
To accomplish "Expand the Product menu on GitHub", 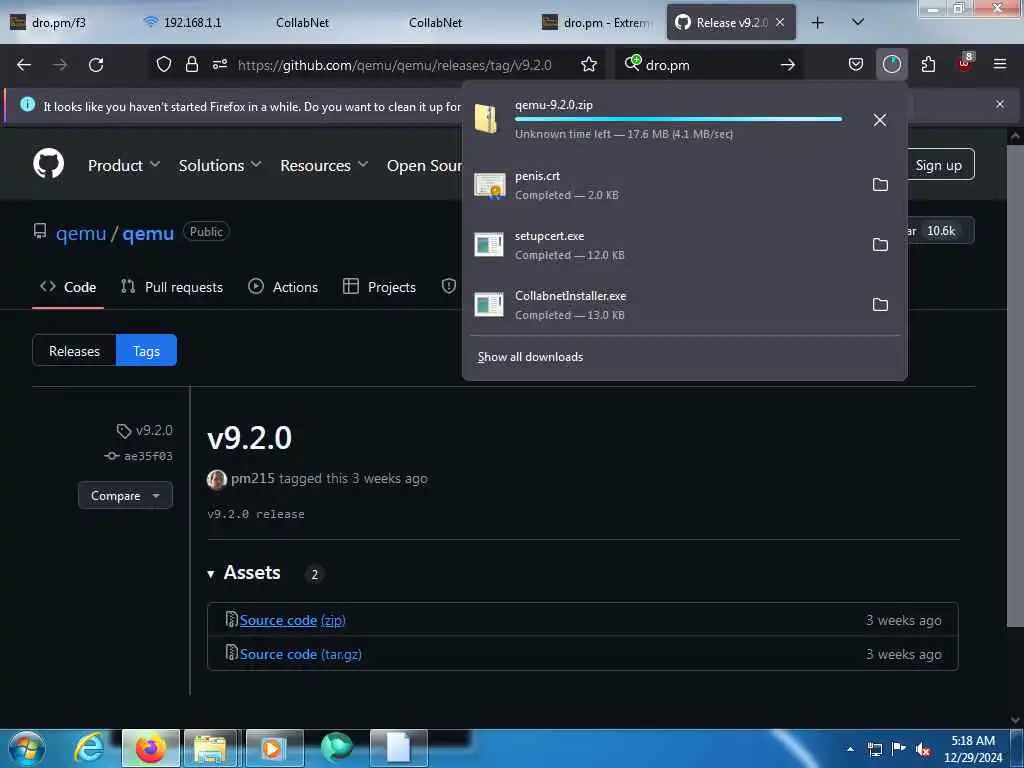I will (x=123, y=165).
